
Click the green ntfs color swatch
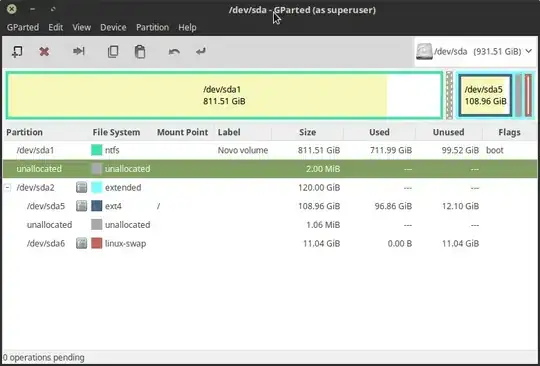[x=96, y=150]
